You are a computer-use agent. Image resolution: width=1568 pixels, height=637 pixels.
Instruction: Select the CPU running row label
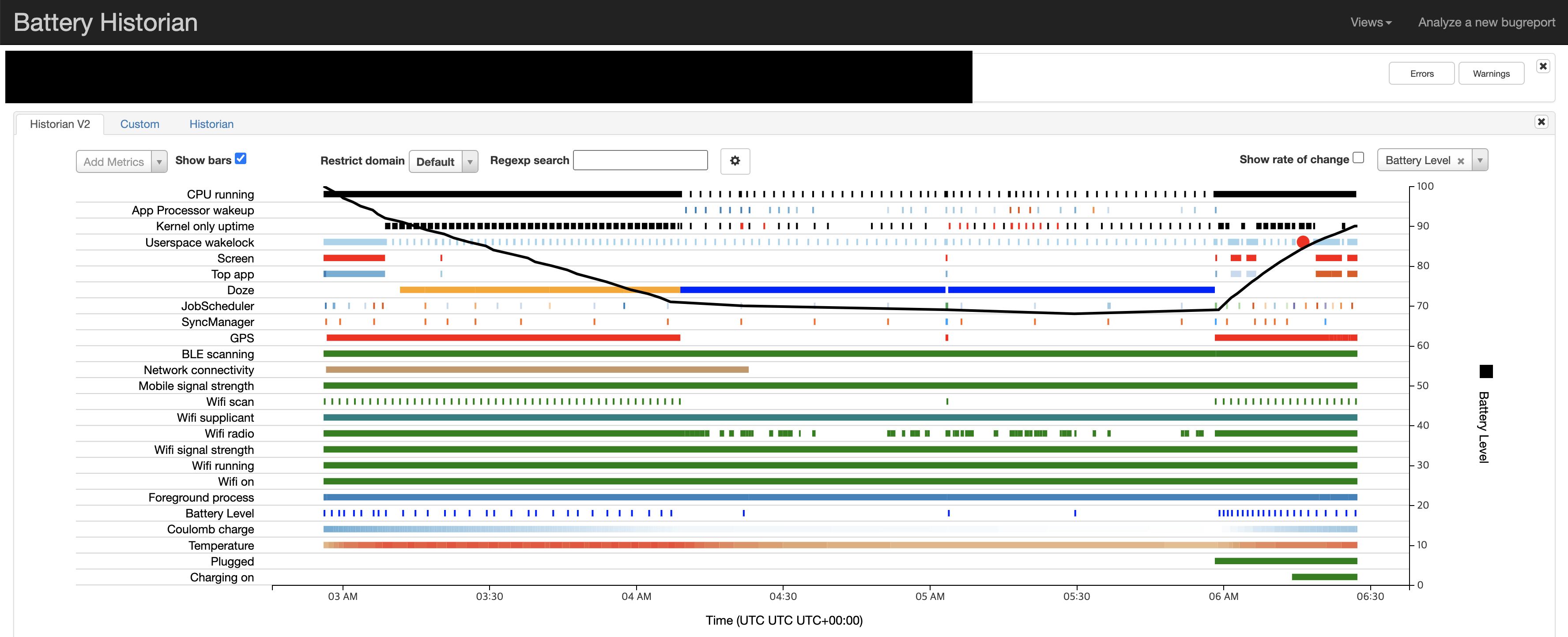(220, 195)
